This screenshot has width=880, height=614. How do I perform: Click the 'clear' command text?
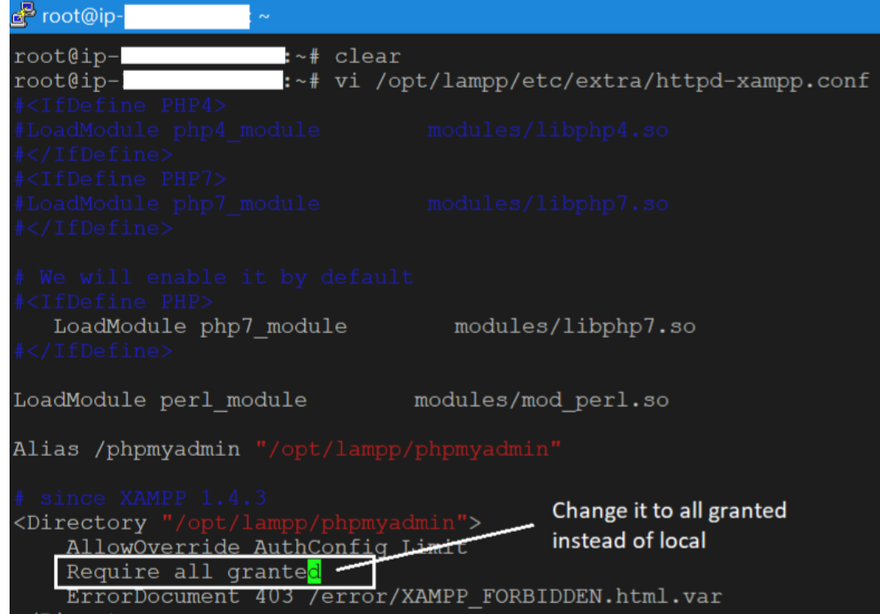pyautogui.click(x=368, y=57)
